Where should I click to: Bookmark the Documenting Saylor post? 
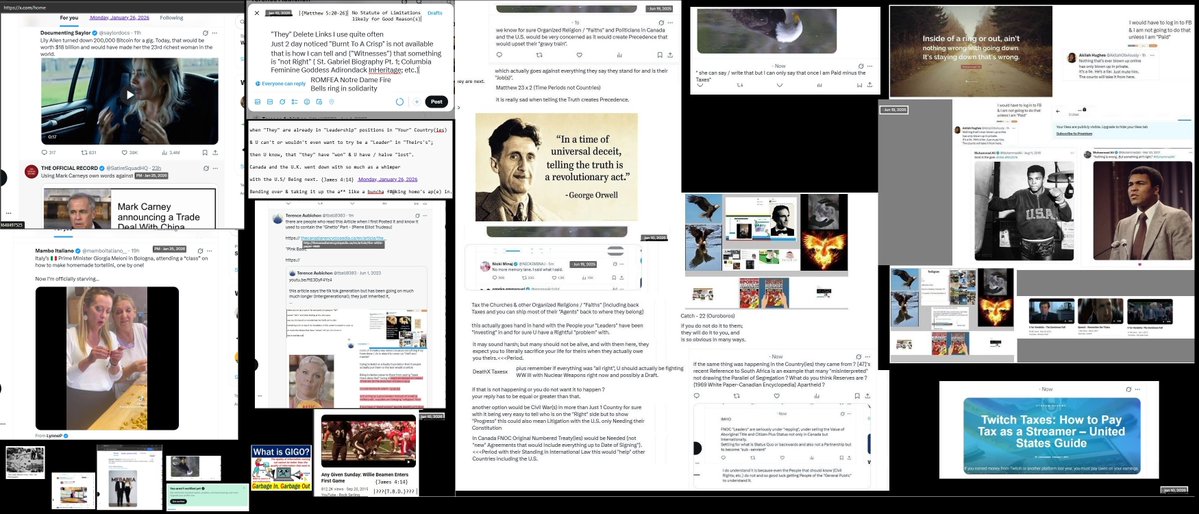tap(205, 152)
